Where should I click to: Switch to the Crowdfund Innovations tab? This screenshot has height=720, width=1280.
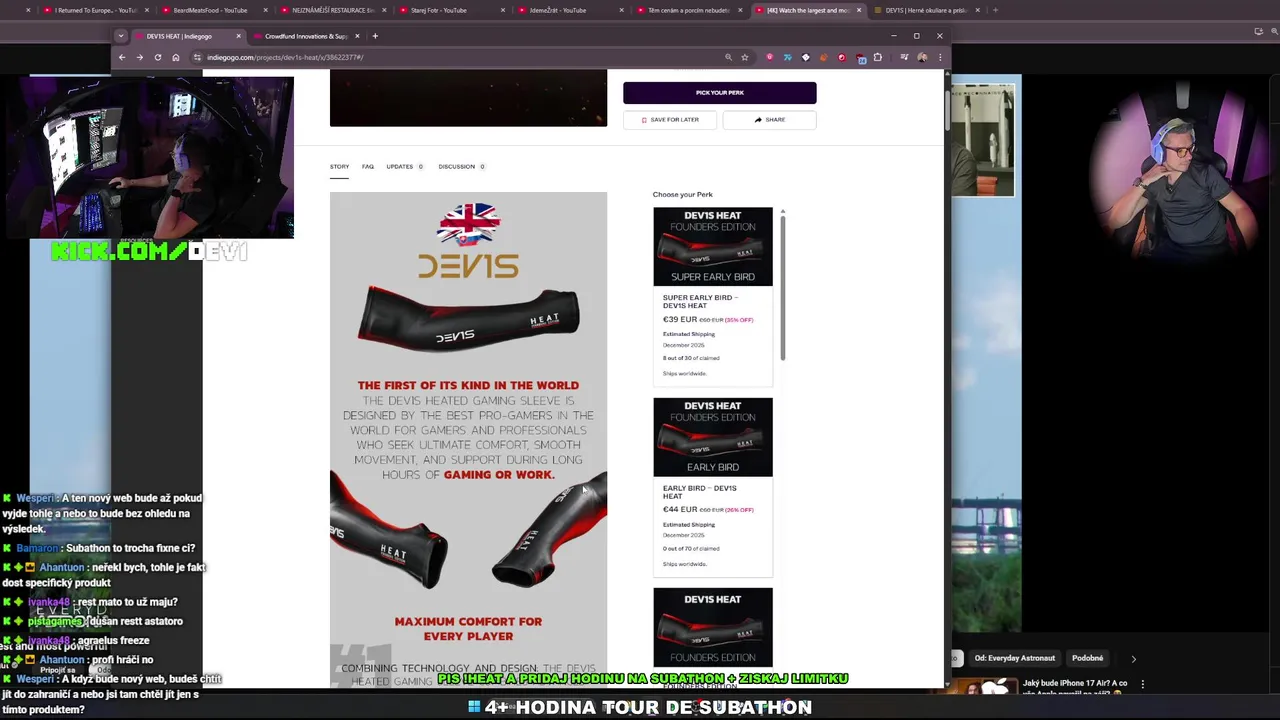tap(305, 36)
